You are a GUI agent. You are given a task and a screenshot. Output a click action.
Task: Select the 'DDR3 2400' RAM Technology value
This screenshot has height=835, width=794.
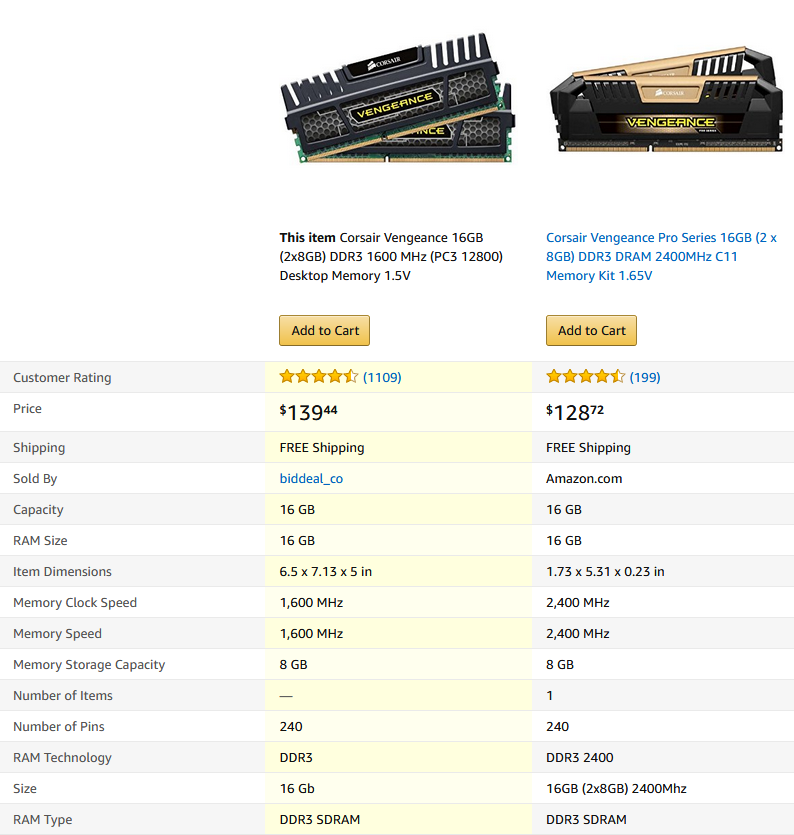click(x=580, y=757)
